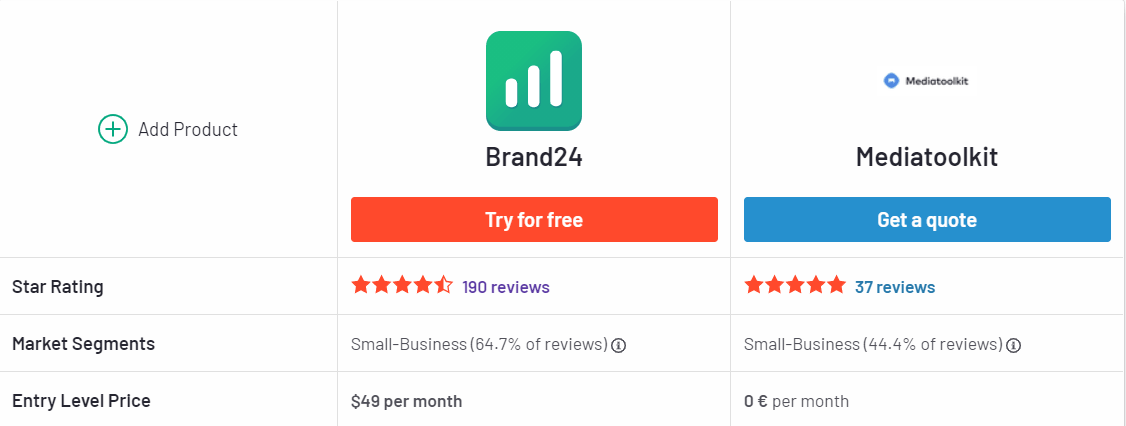Click the Brand24 product name

pyautogui.click(x=534, y=158)
